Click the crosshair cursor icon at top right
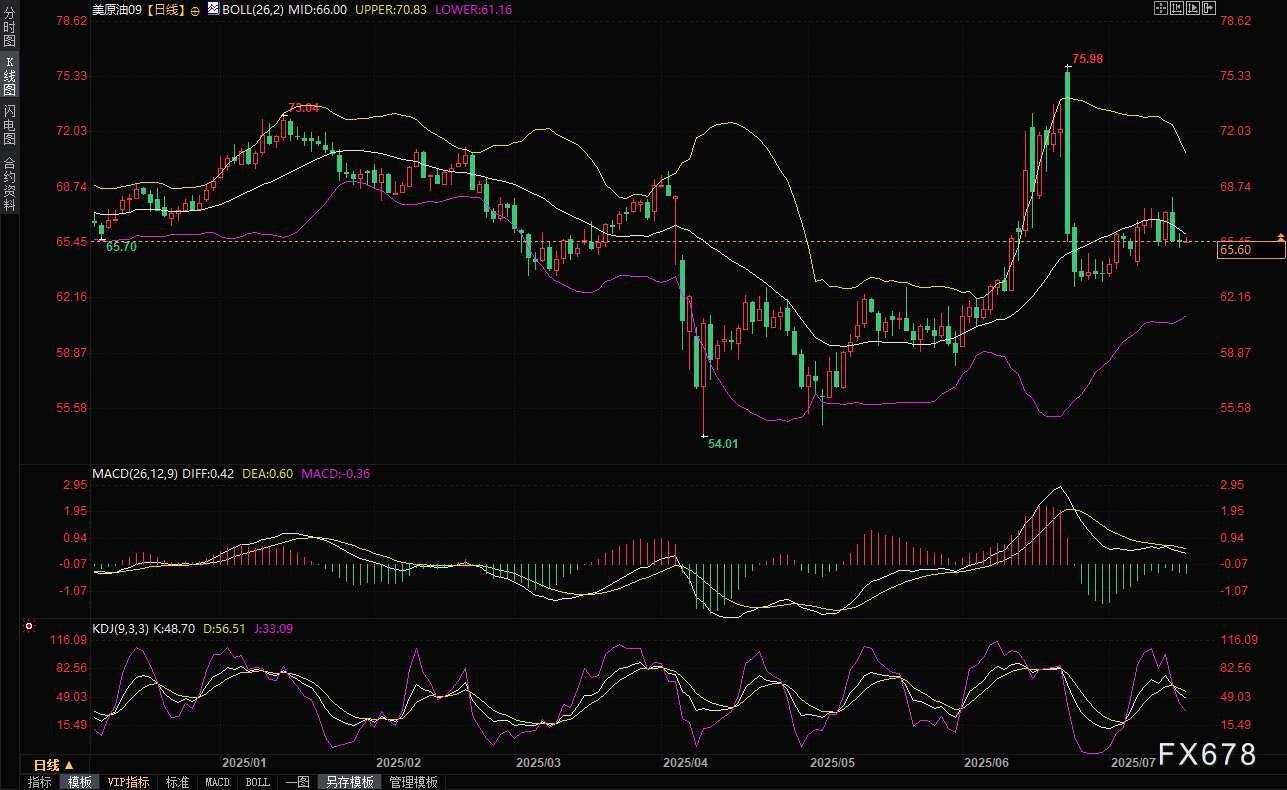The height and width of the screenshot is (790, 1287). 1161,8
